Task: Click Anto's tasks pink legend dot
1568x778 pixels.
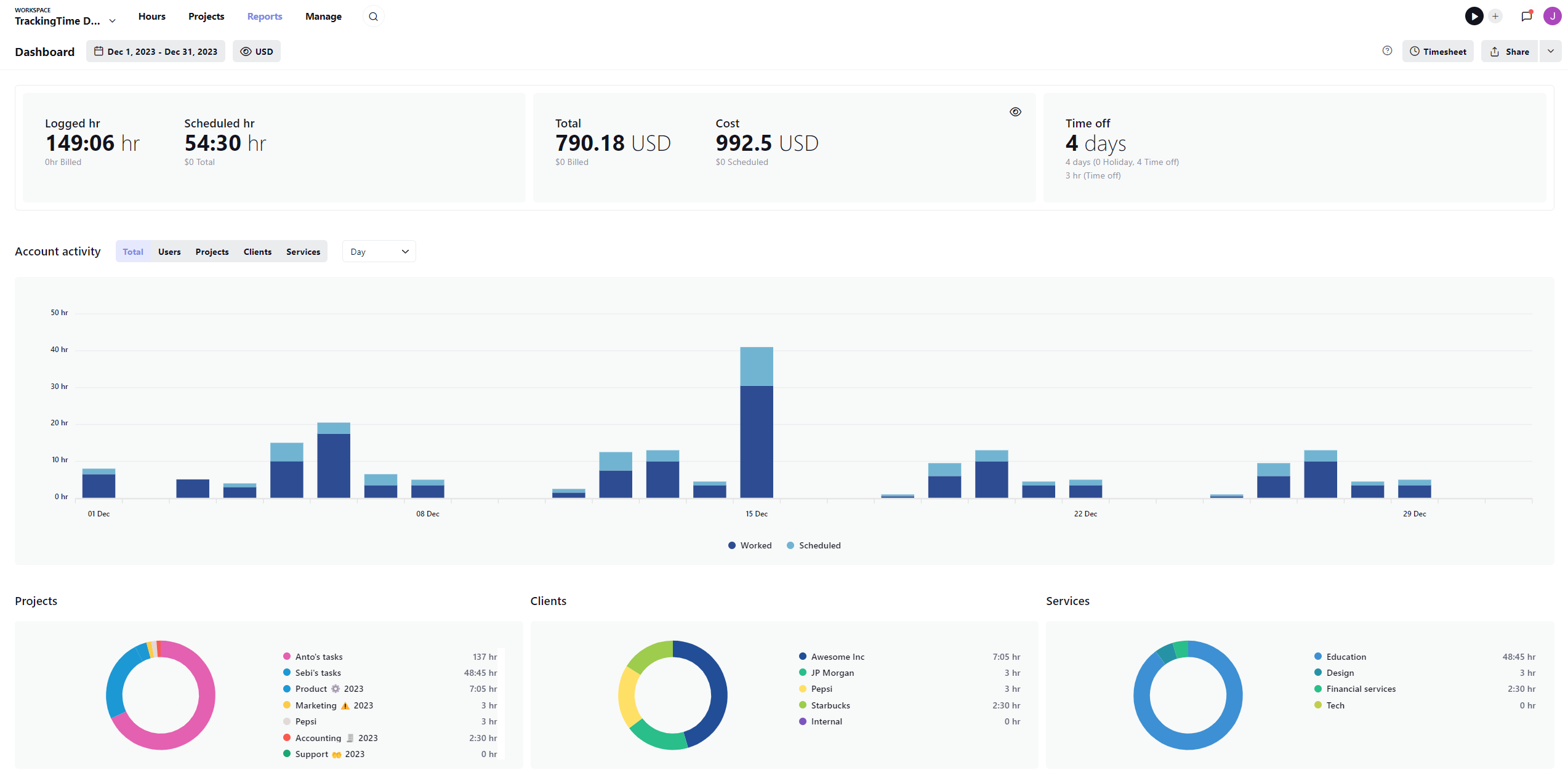Action: coord(287,656)
